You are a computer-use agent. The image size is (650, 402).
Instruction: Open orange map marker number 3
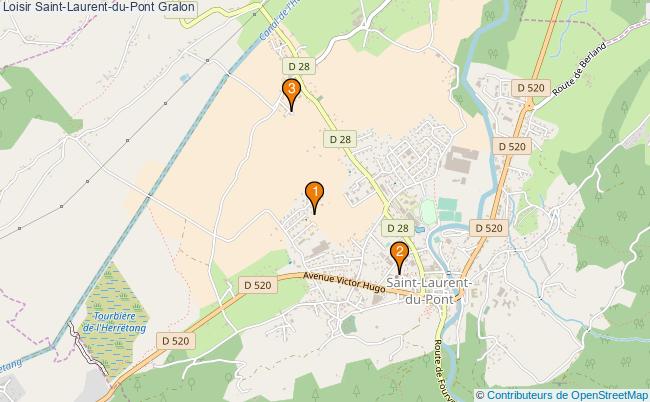coord(291,95)
